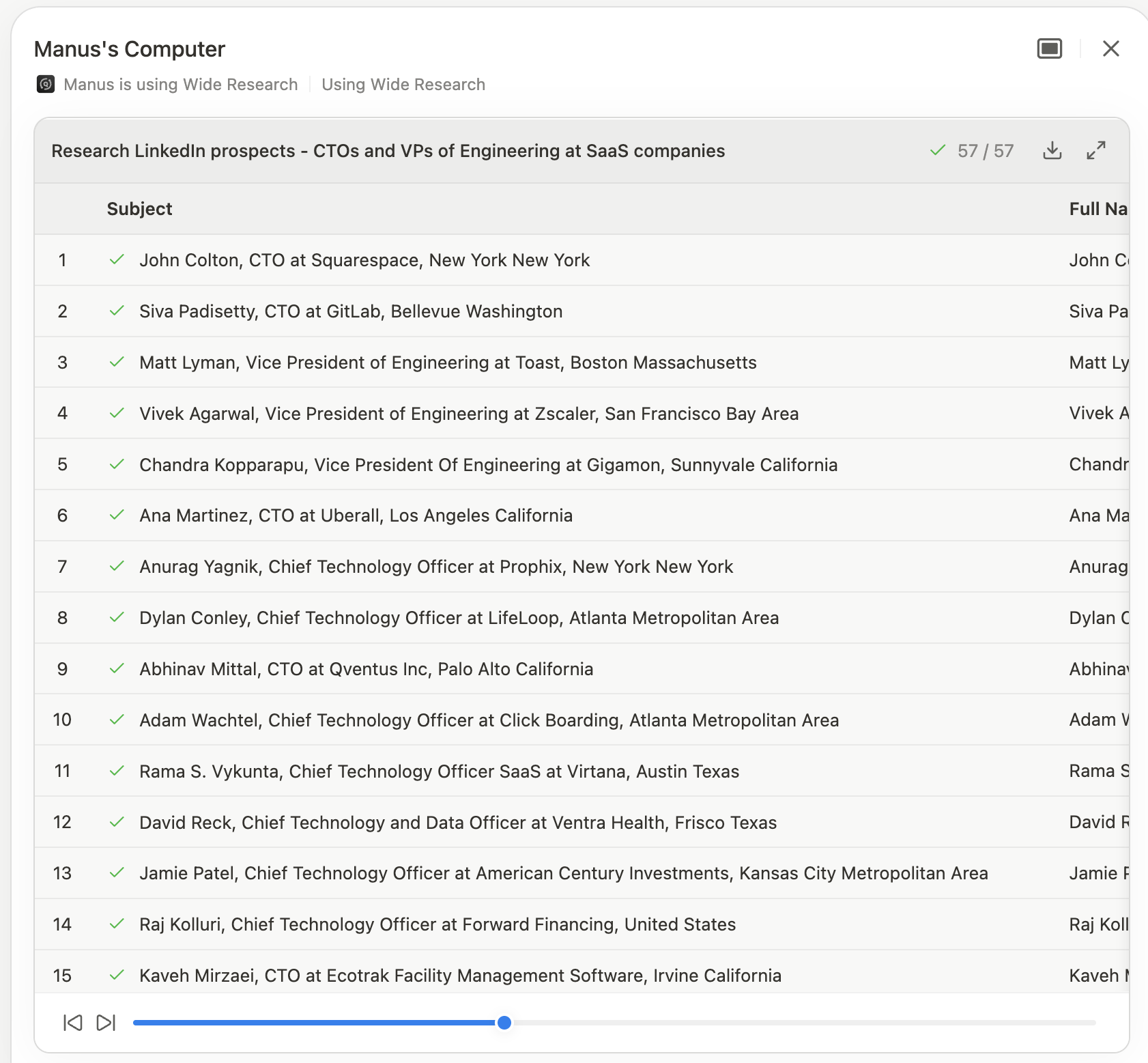Click the Full Name column header
1148x1063 pixels.
[x=1098, y=209]
